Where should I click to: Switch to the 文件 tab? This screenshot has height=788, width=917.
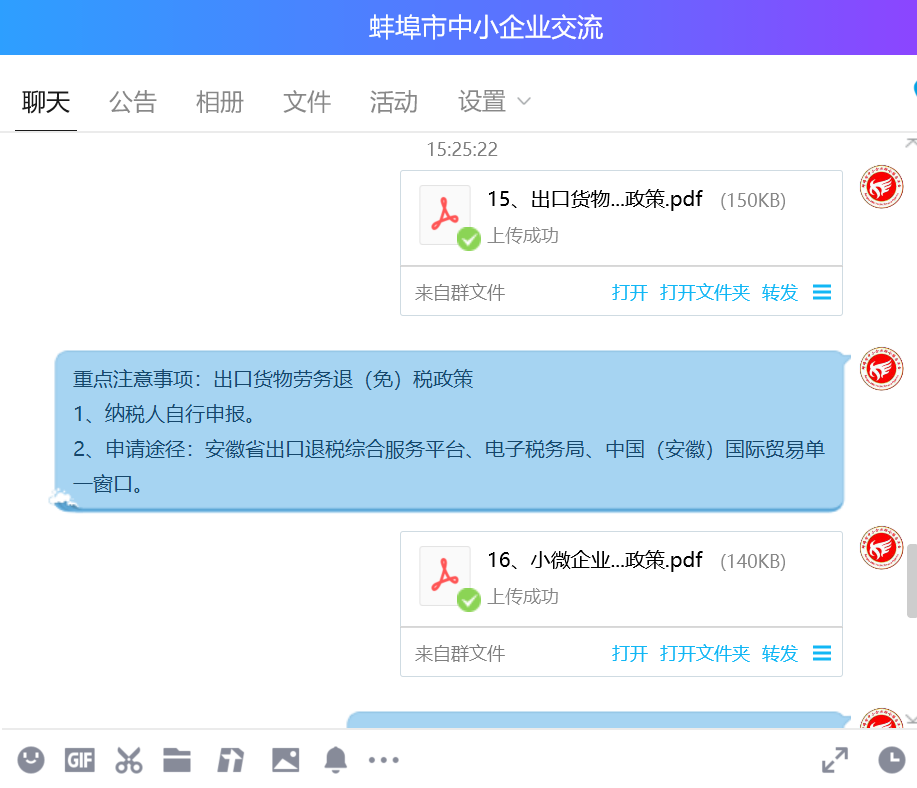(x=306, y=102)
